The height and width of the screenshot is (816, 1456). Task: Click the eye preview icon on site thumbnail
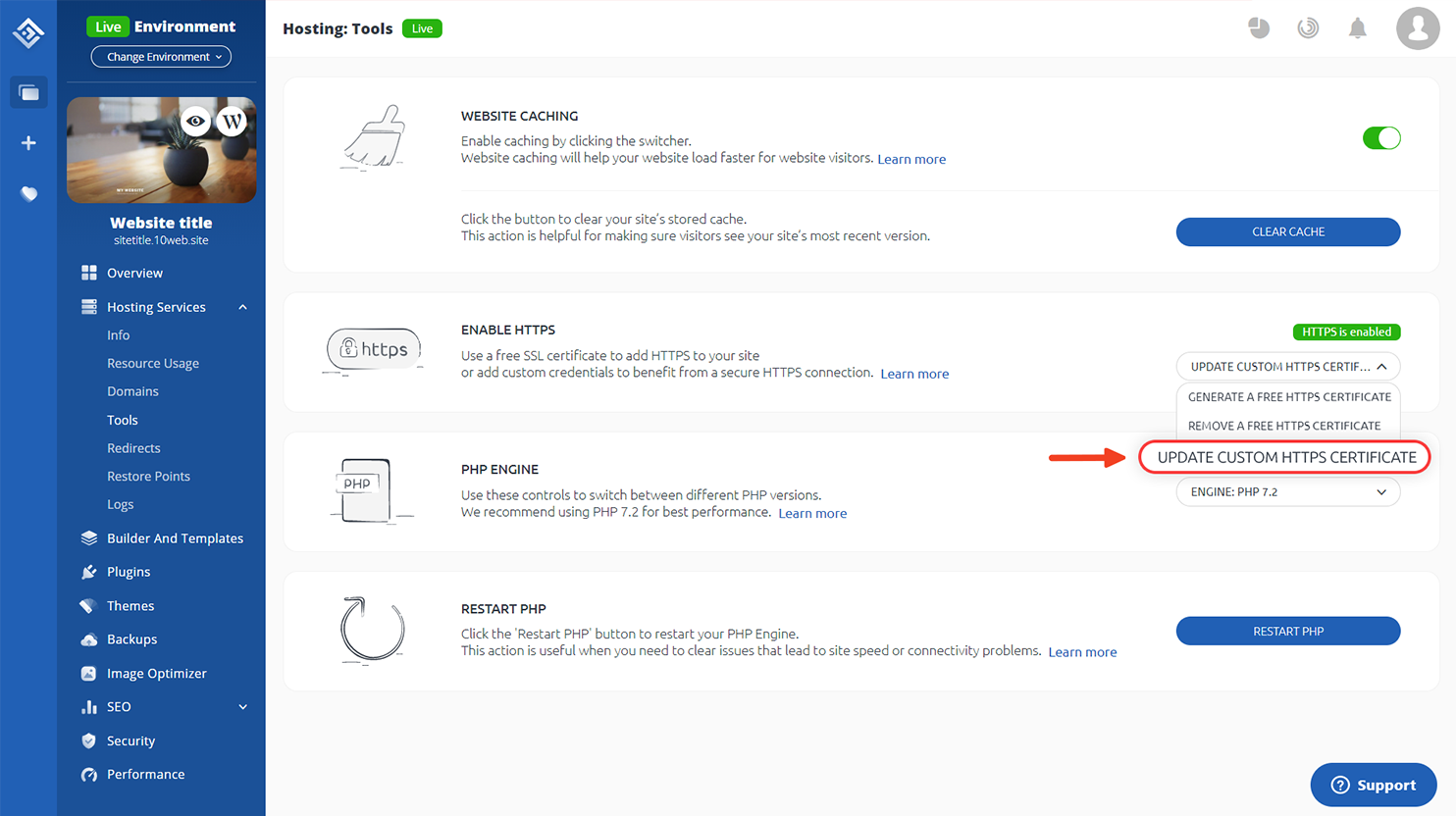pos(196,122)
